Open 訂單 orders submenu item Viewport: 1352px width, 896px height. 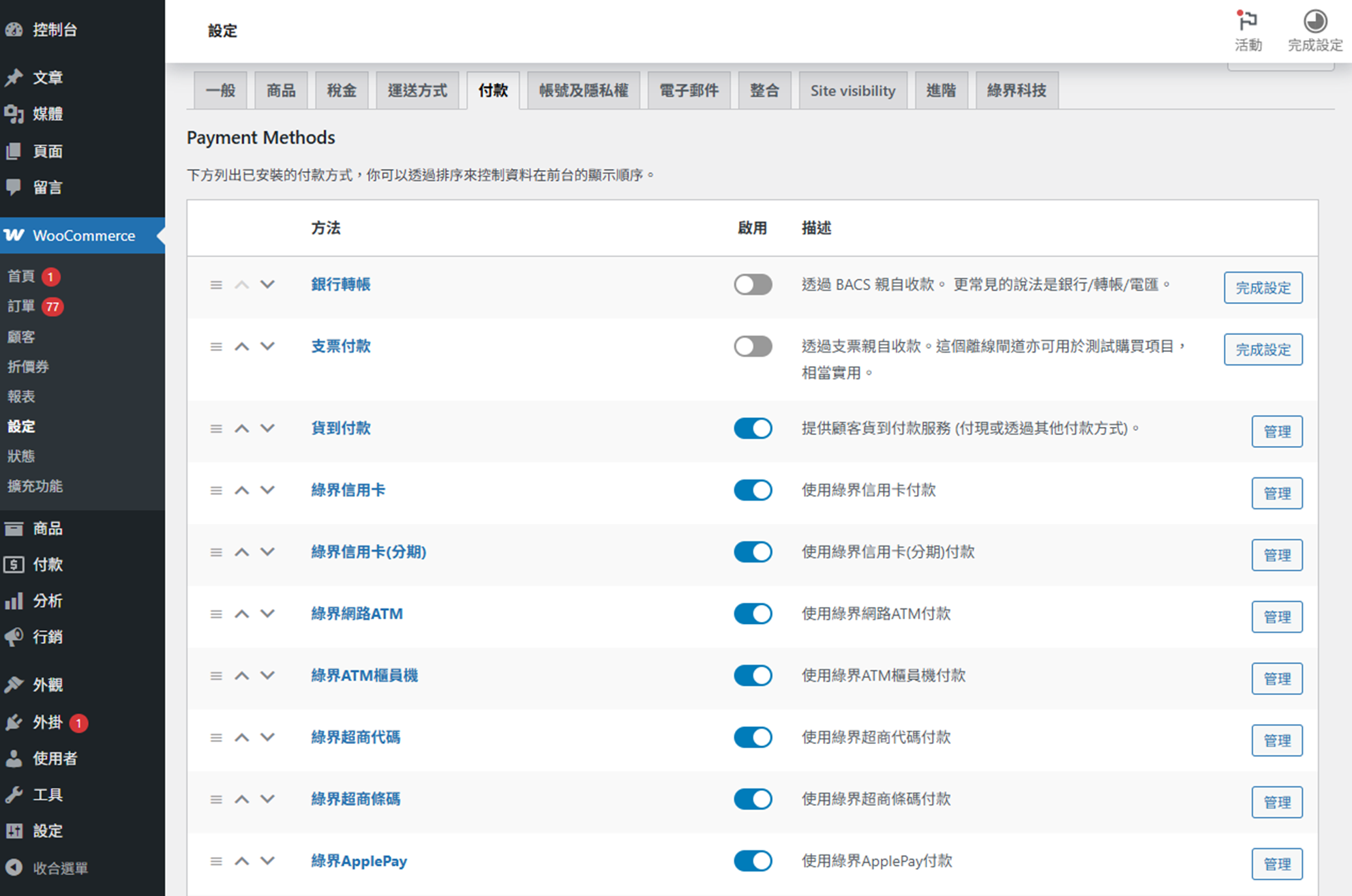click(x=21, y=306)
